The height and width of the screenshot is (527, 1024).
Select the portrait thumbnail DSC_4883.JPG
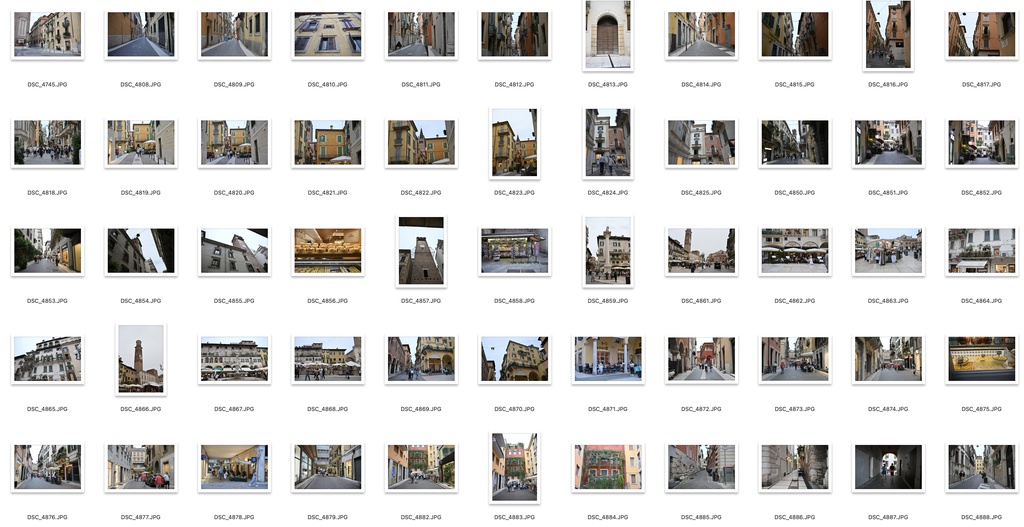click(x=514, y=468)
